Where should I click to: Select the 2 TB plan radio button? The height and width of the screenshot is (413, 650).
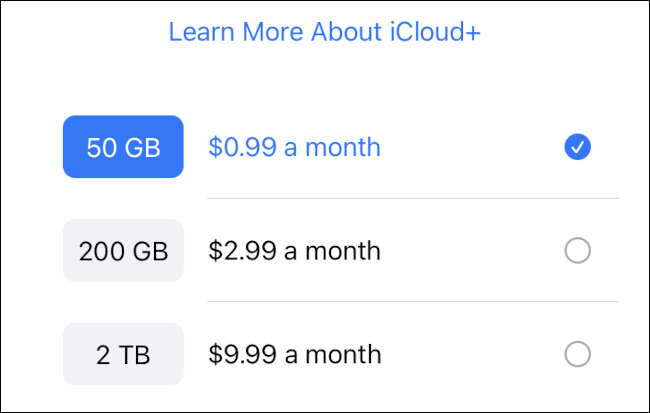coord(577,354)
